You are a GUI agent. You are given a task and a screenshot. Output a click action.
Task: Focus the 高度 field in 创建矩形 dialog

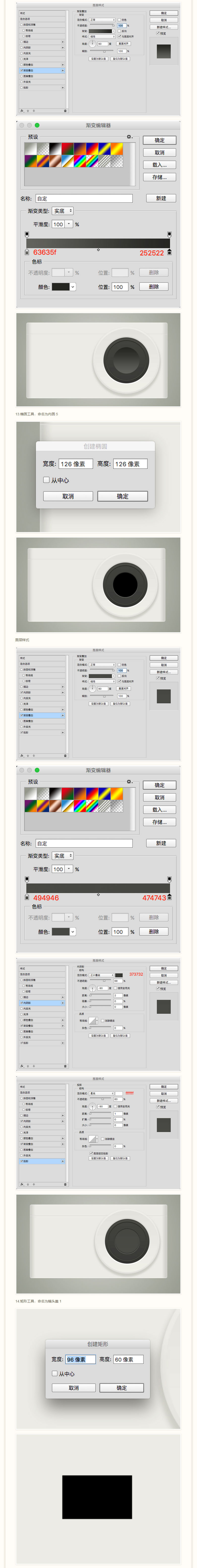tap(128, 1360)
